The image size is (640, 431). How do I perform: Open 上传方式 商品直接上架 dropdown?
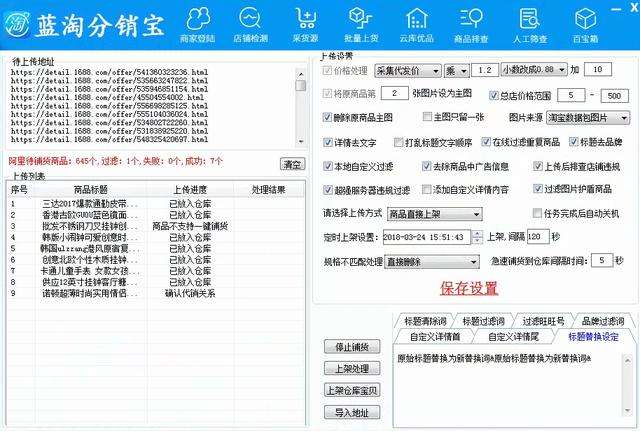click(434, 214)
